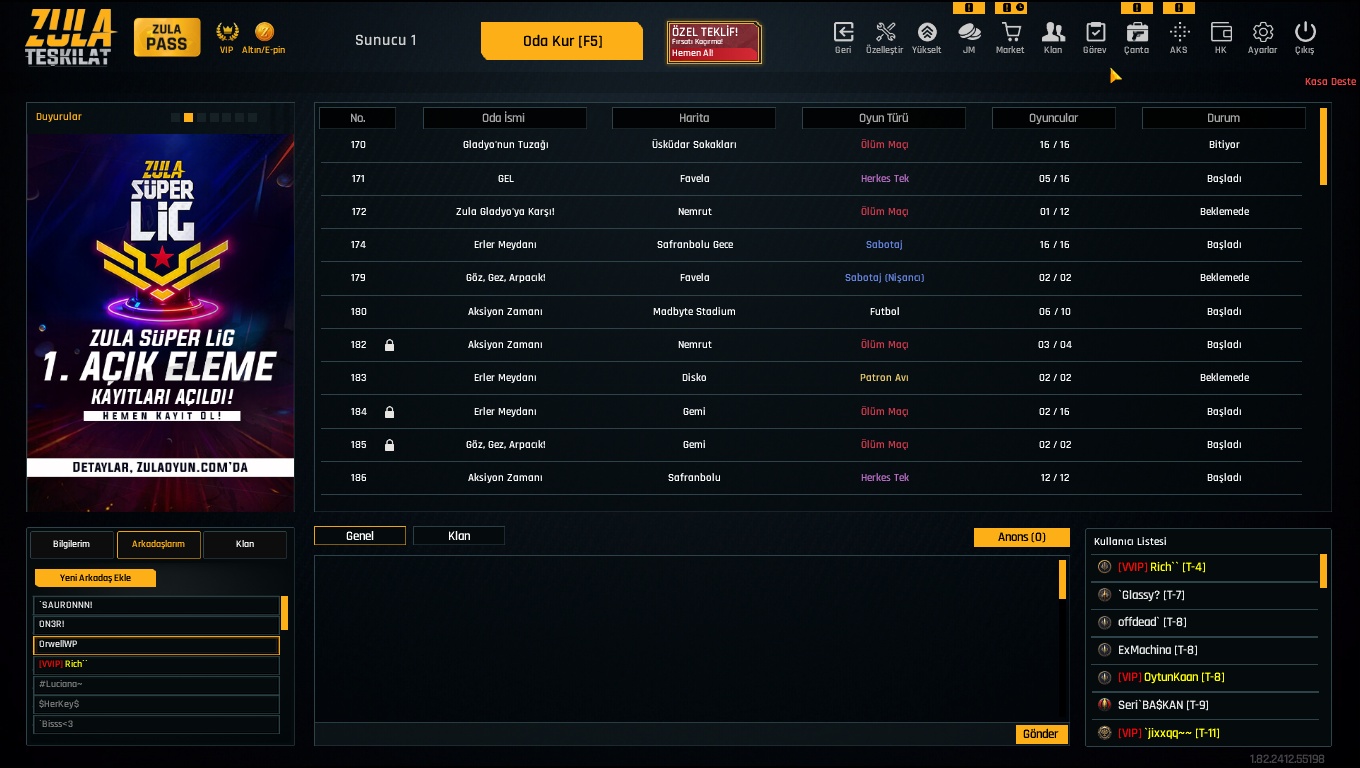The image size is (1360, 768).
Task: Click rank icon beside `Glassy? [T-7]
Action: (1104, 594)
